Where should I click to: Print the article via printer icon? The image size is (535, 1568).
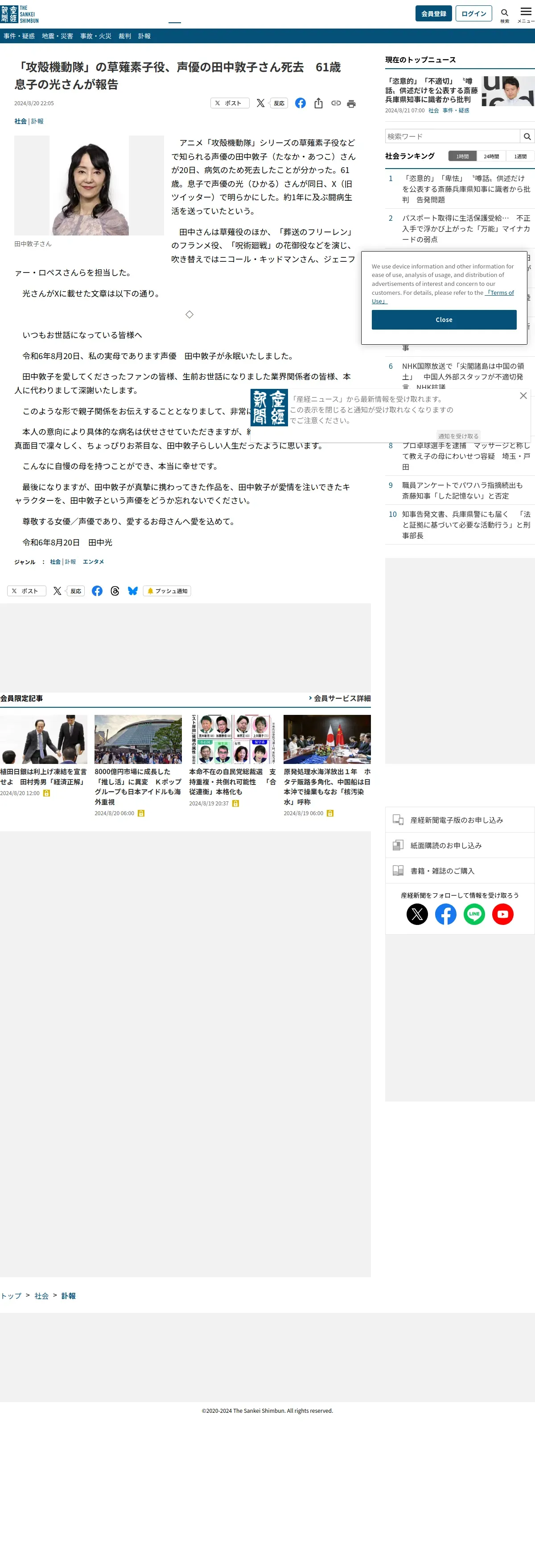coord(351,104)
